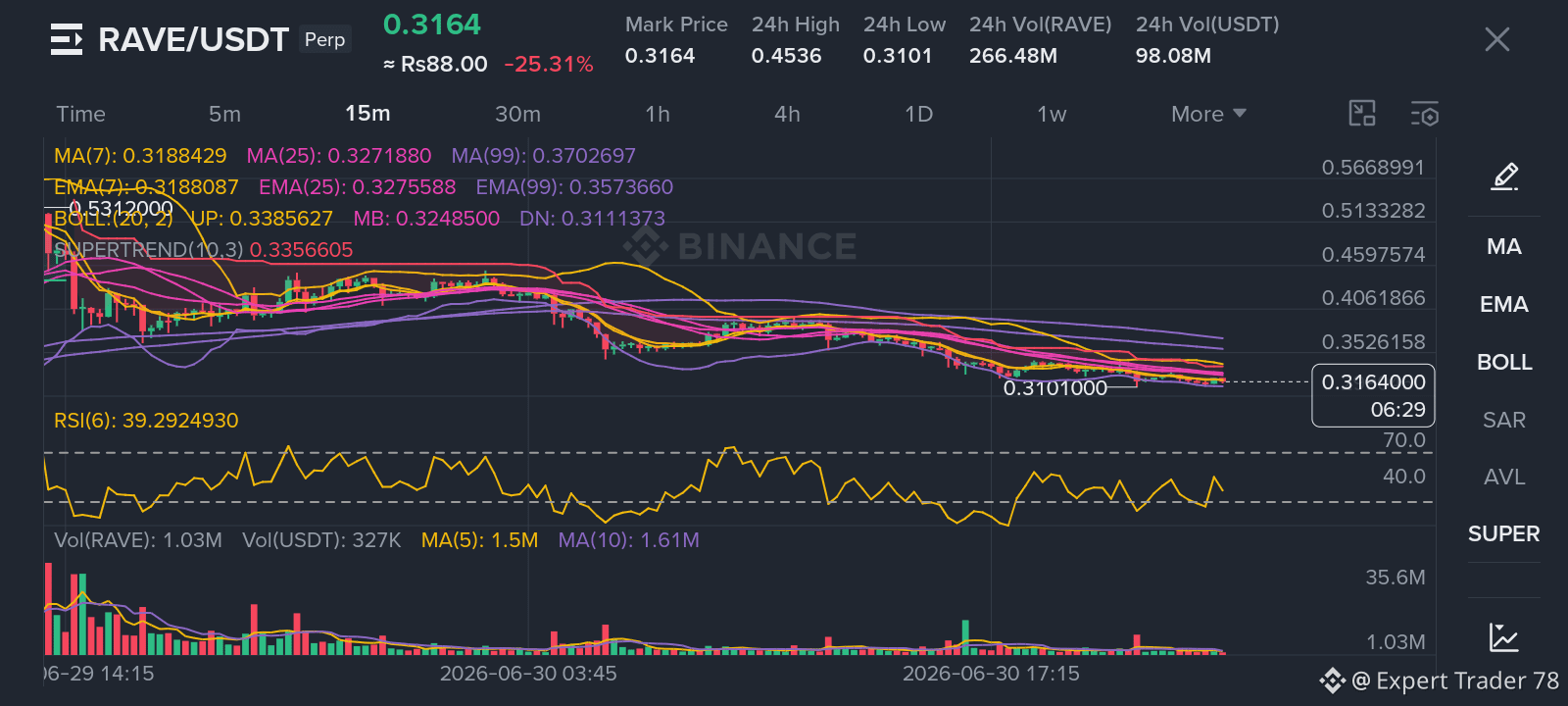Viewport: 1568px width, 706px height.
Task: Tap the Vol(USDT) 327K readout
Action: (x=321, y=540)
